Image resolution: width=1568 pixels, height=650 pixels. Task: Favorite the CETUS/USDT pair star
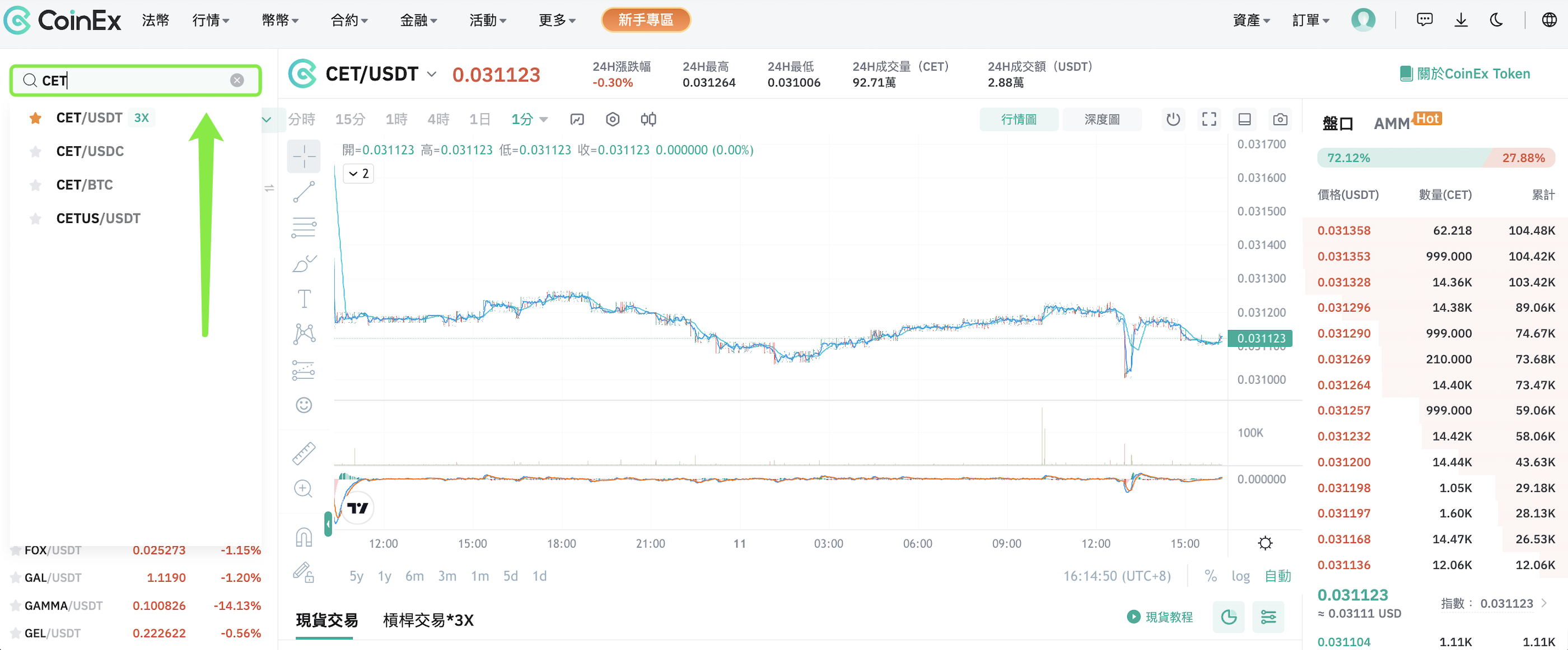pyautogui.click(x=35, y=218)
